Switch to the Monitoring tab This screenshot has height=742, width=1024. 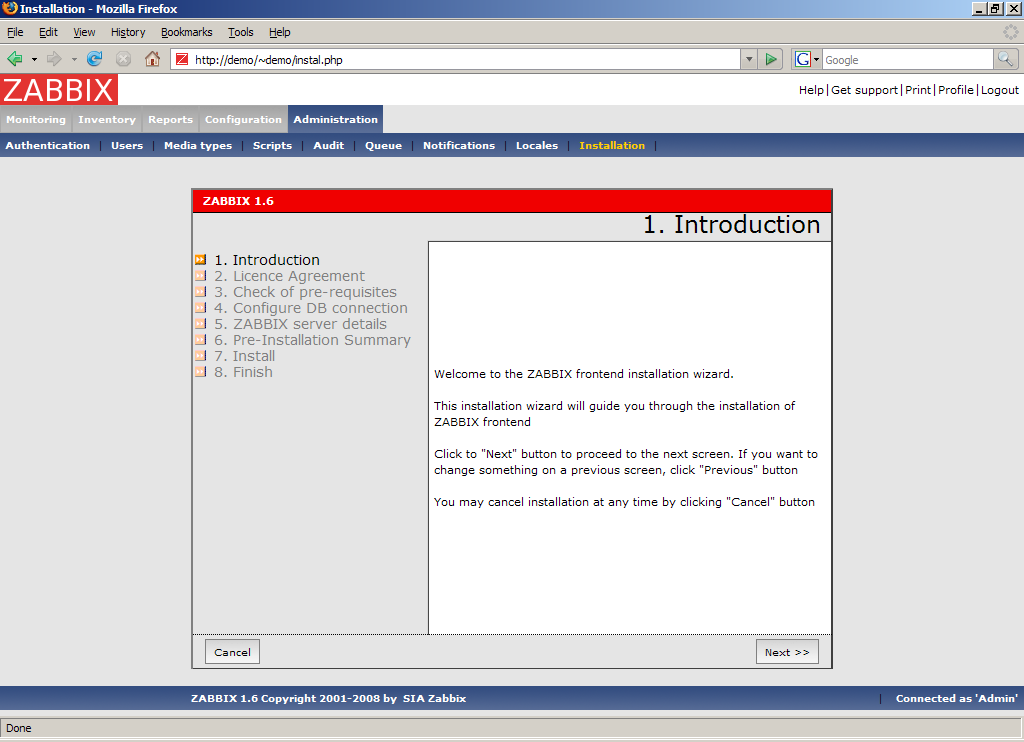point(36,120)
